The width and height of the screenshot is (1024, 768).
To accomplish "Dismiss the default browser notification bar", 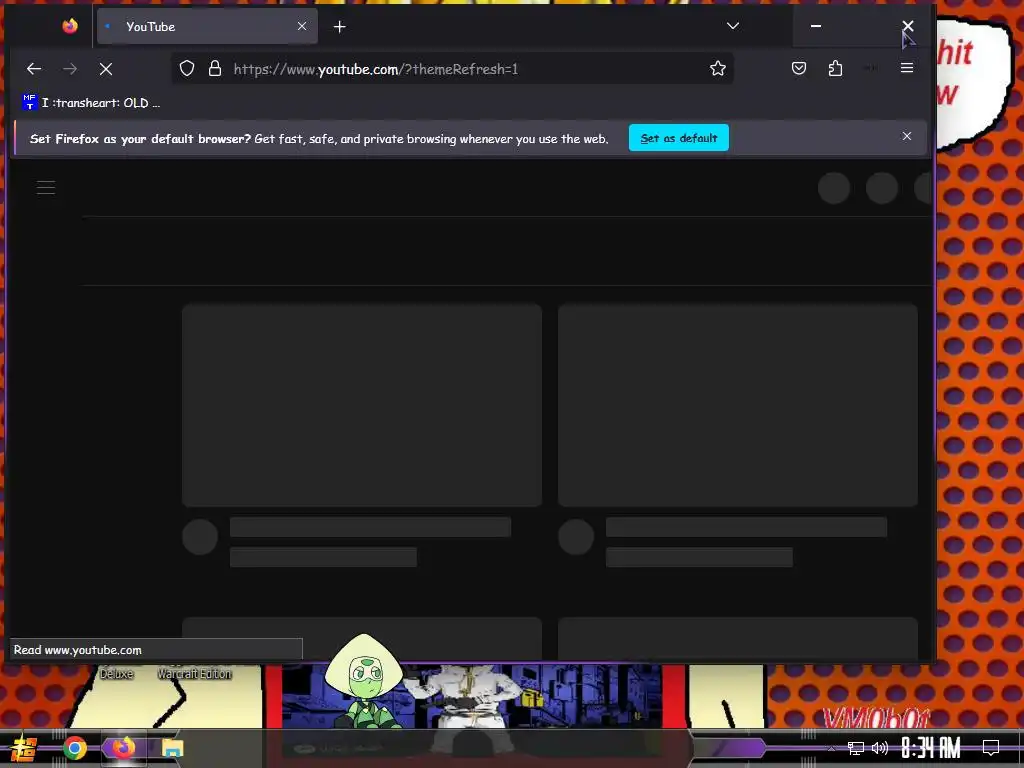I will 906,136.
